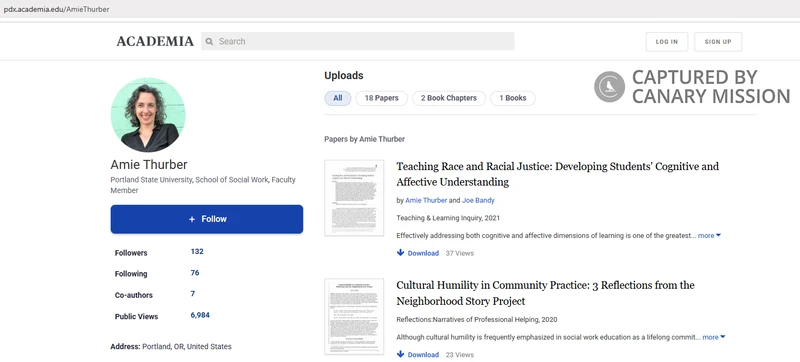800x362 pixels.
Task: View the 76 following count
Action: tap(195, 273)
